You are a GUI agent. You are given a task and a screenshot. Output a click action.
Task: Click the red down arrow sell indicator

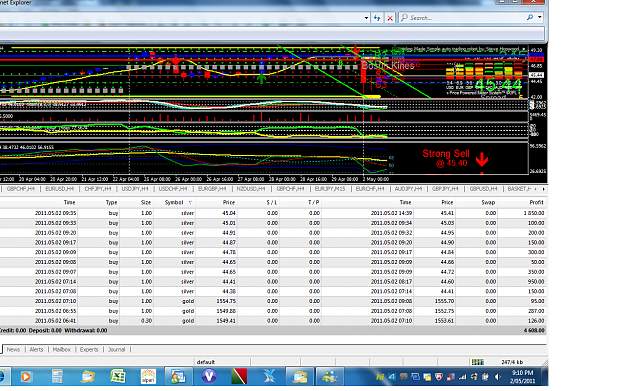(482, 159)
